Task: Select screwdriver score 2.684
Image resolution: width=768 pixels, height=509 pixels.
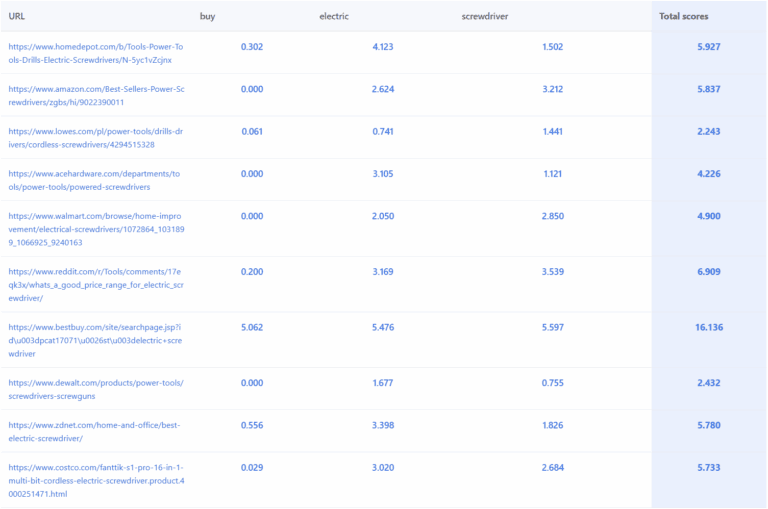Action: (552, 468)
